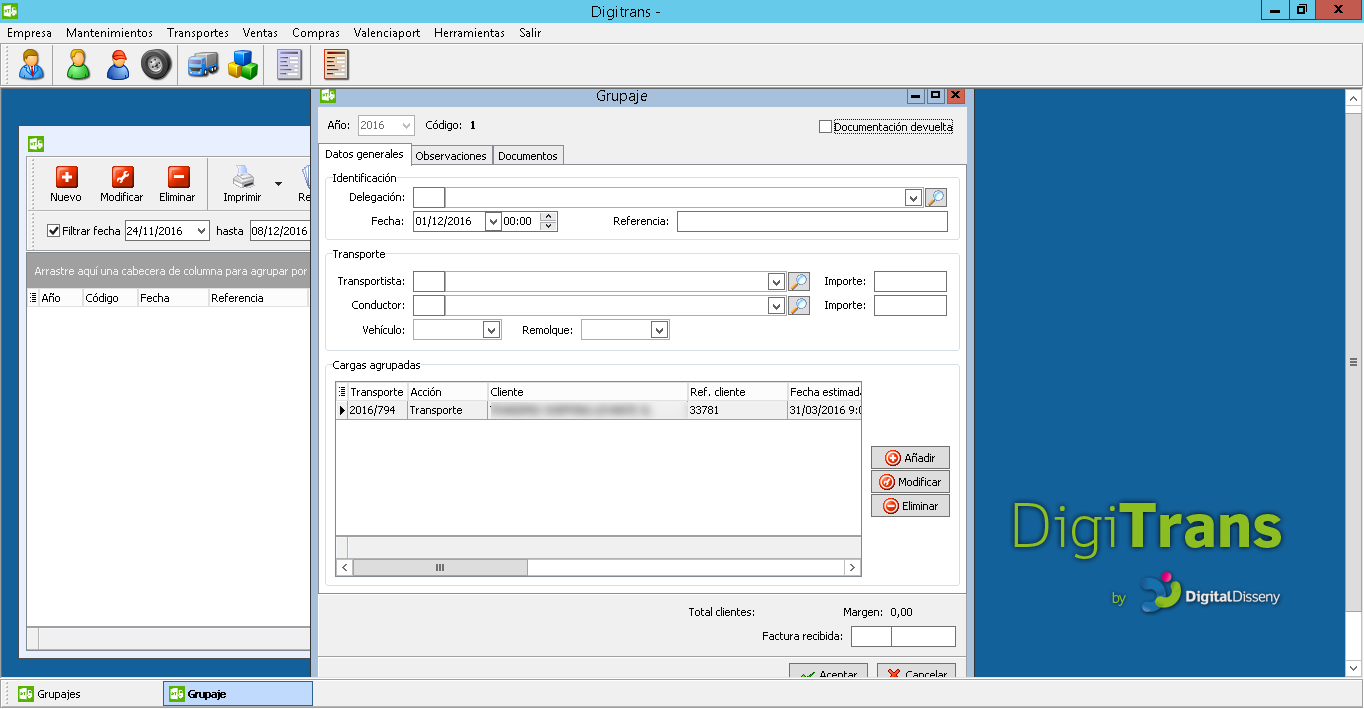Click the Conductor Importe field
The width and height of the screenshot is (1364, 709).
[x=910, y=306]
